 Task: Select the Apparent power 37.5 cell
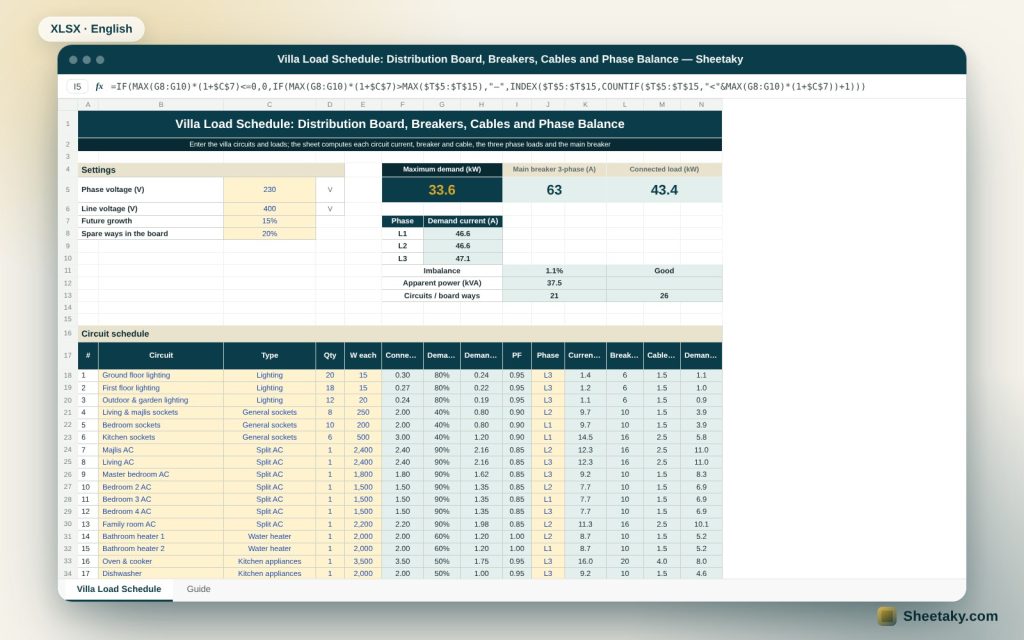554,283
